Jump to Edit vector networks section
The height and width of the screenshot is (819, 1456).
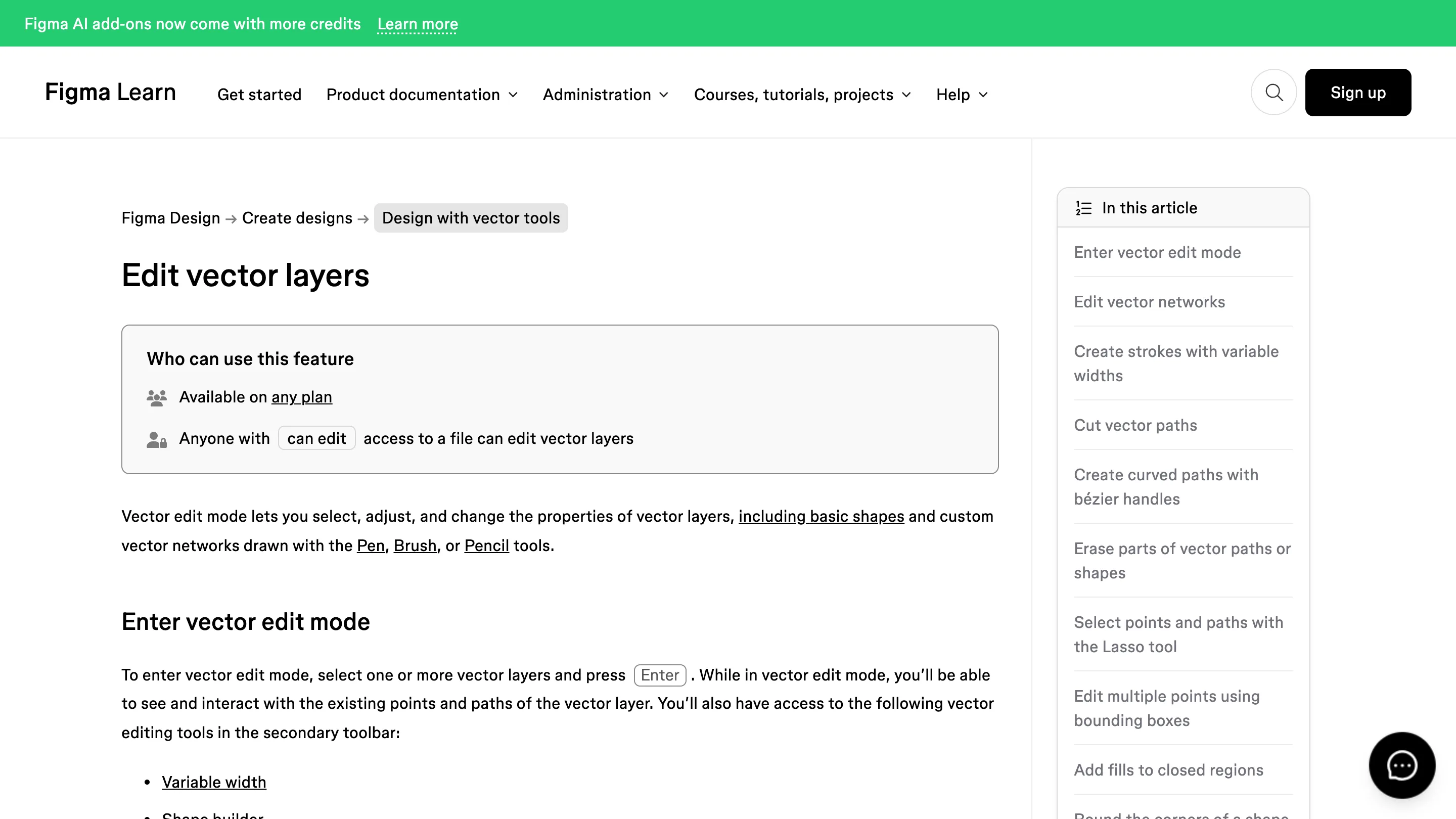(x=1149, y=302)
